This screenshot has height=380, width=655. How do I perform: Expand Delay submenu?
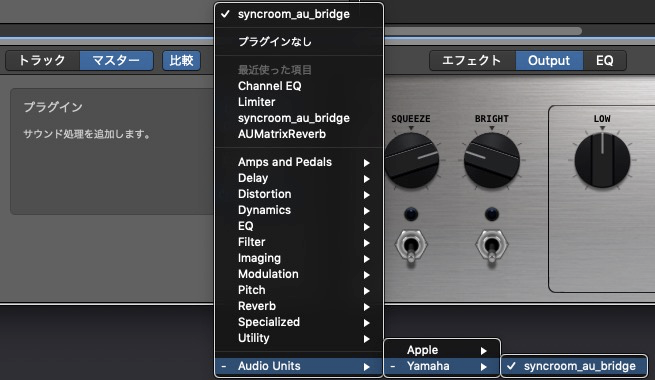[299, 178]
